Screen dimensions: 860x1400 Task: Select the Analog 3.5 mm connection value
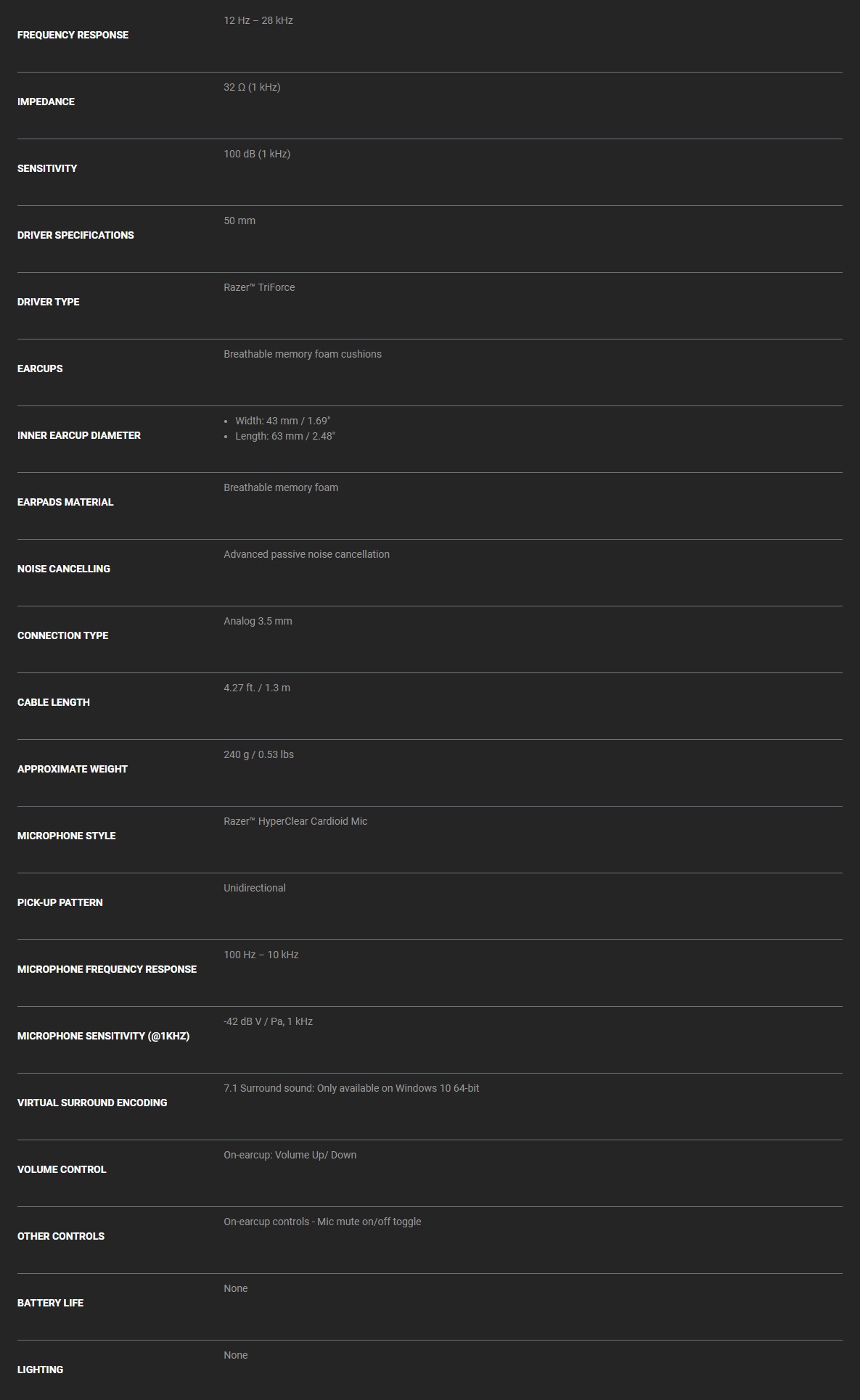point(258,621)
